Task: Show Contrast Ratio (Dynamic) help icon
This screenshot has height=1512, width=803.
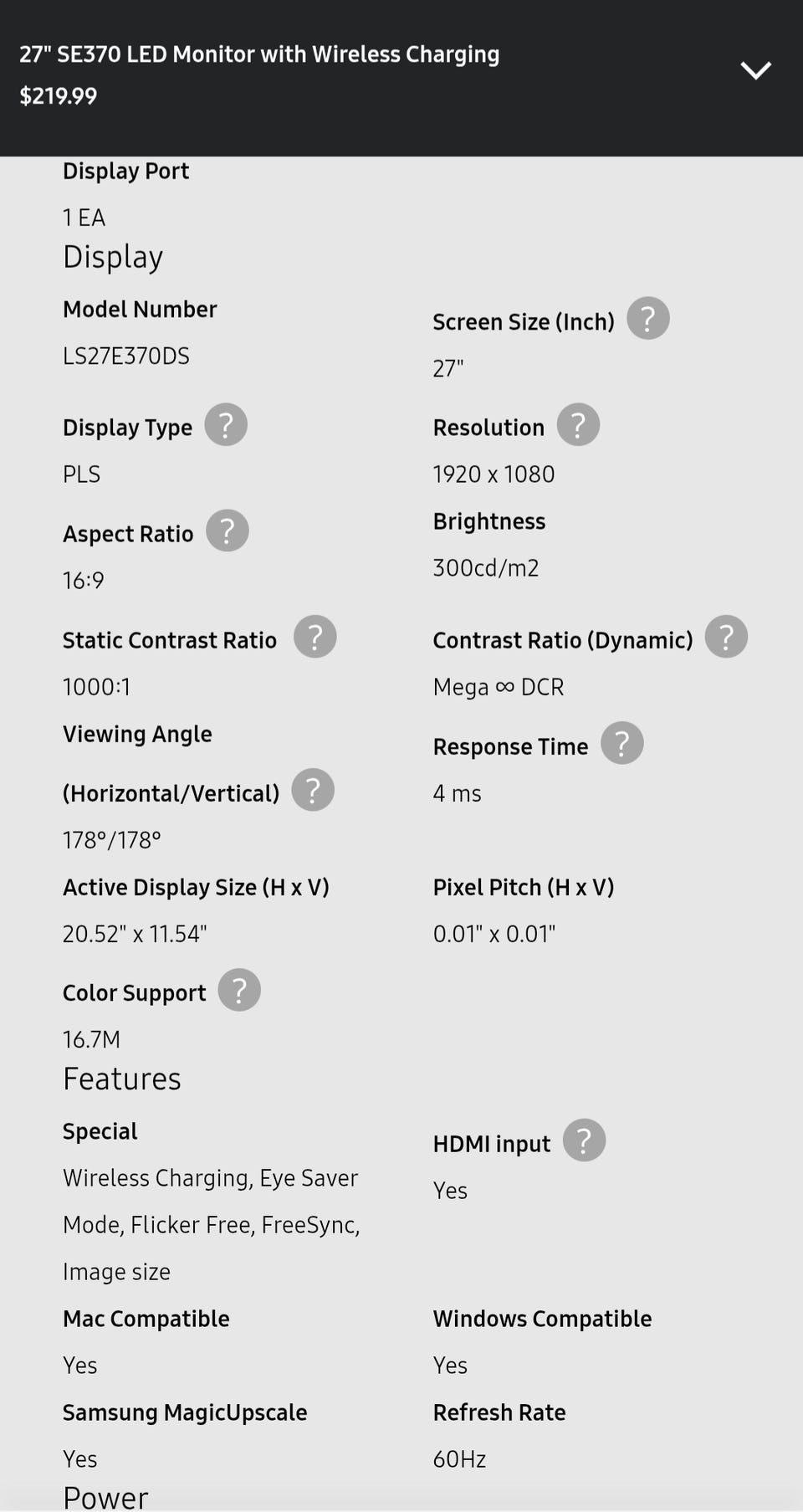Action: click(725, 638)
